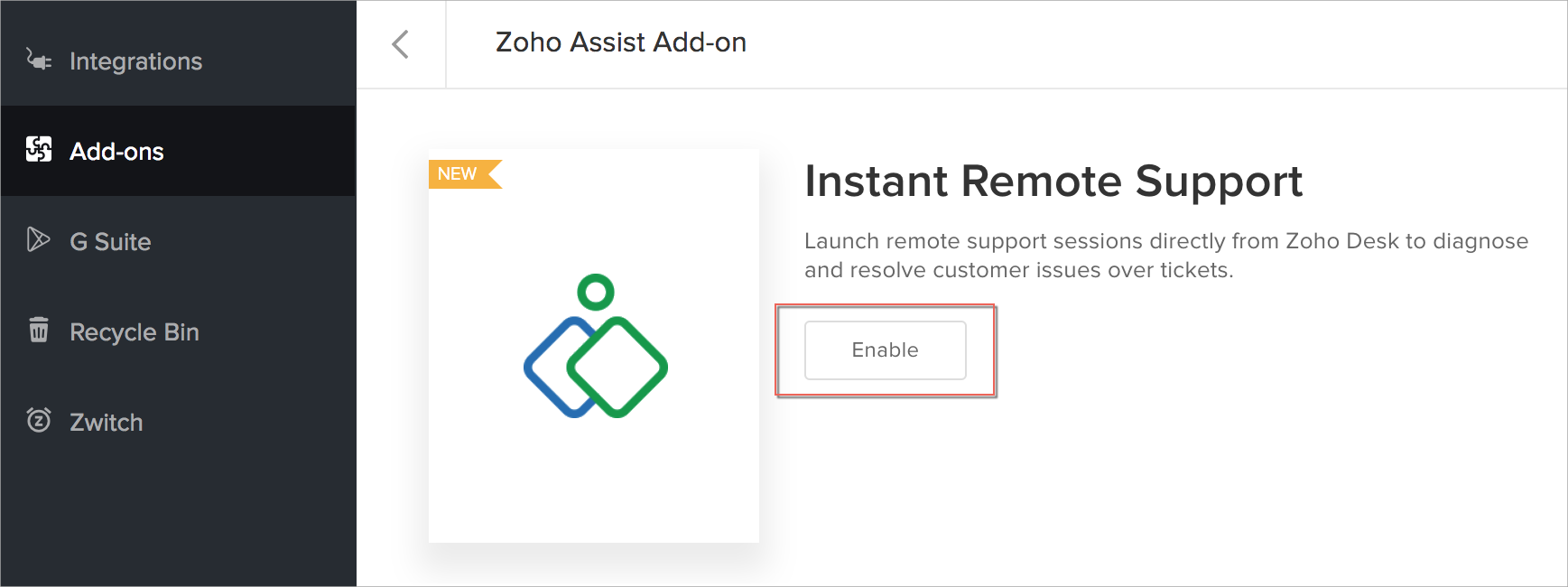The height and width of the screenshot is (587, 1568).
Task: Click the Zwitch clock icon
Action: [x=39, y=420]
